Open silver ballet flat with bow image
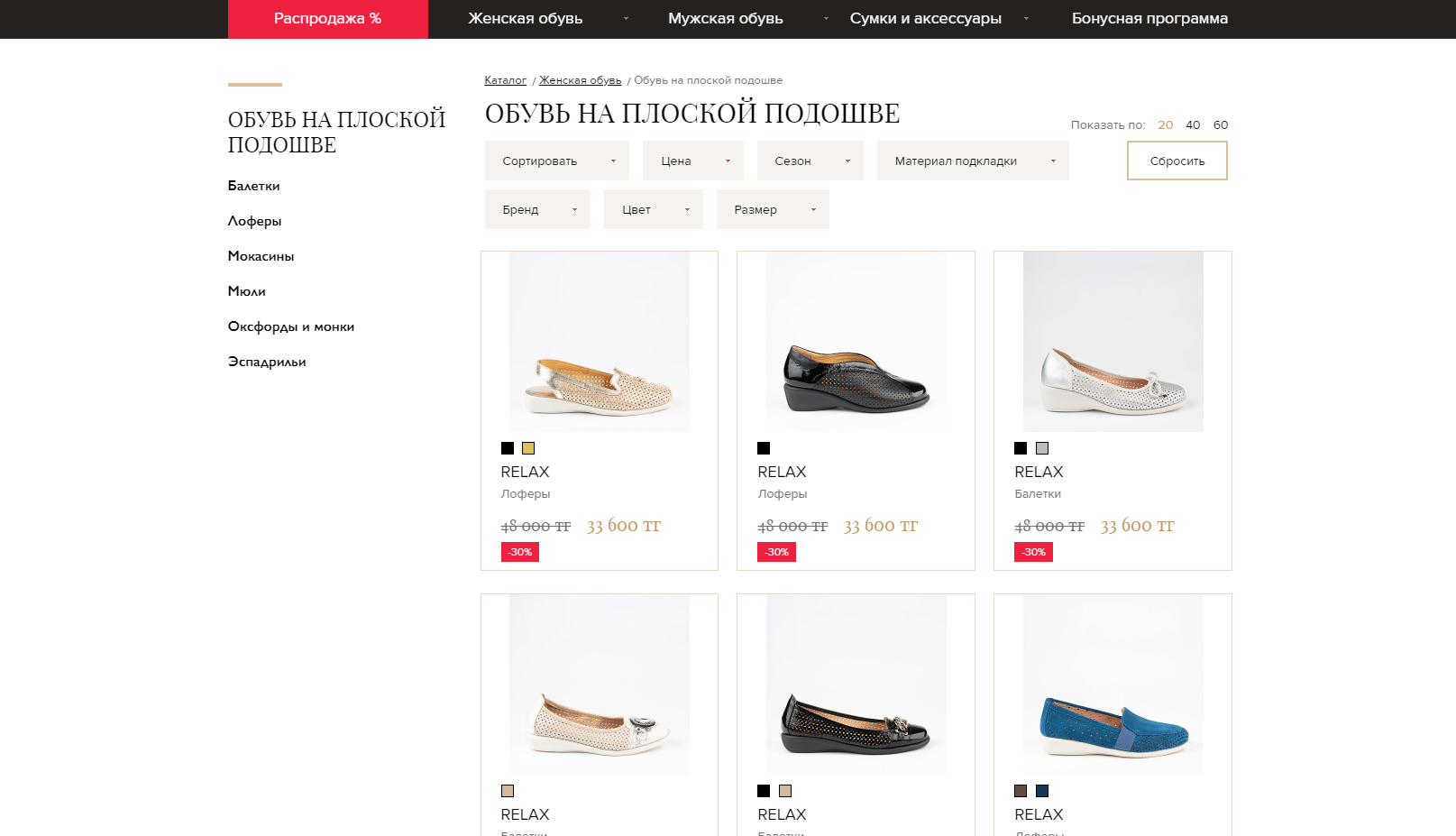 1113,342
